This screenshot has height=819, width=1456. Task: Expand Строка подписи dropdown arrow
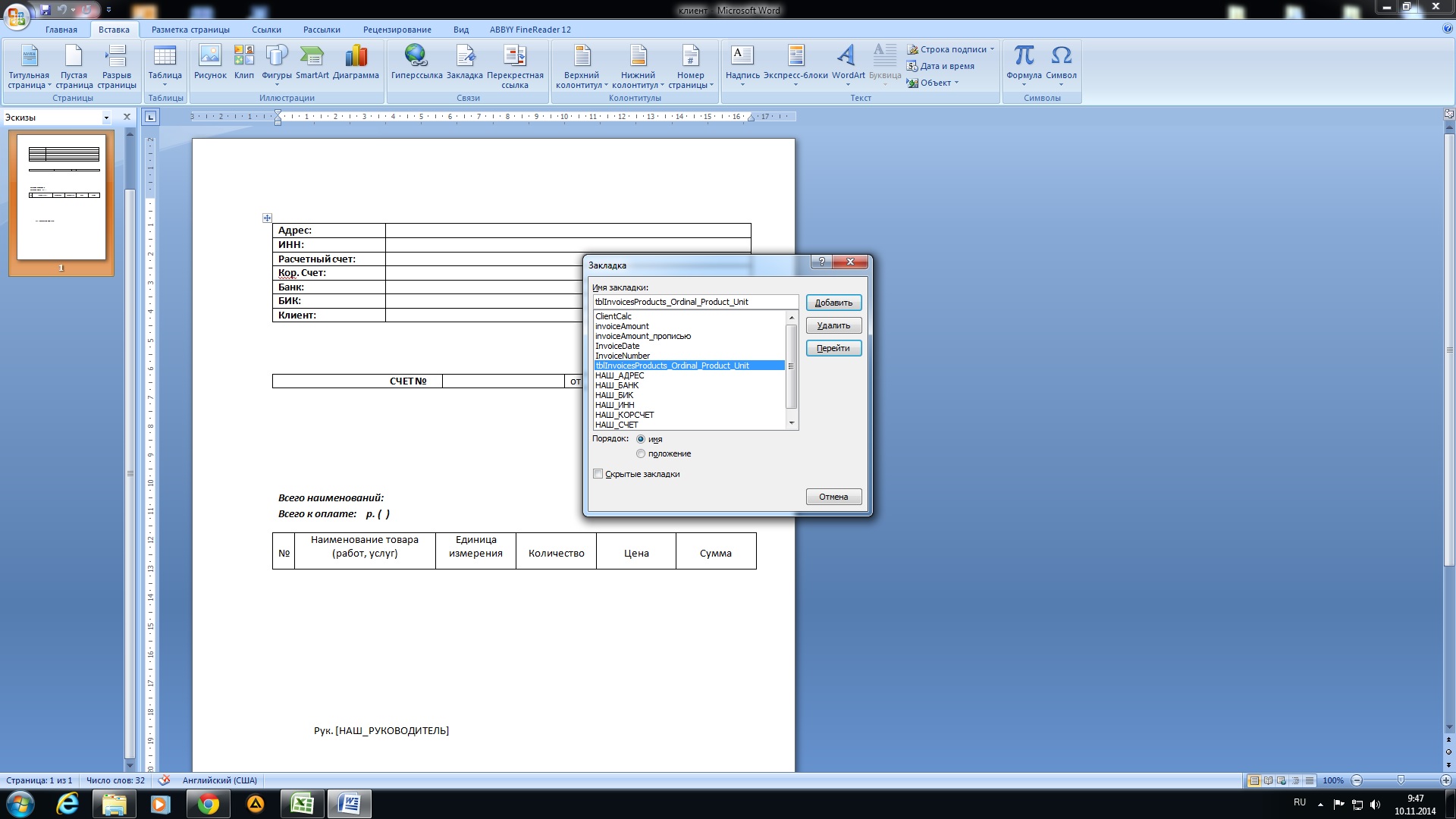tap(992, 49)
